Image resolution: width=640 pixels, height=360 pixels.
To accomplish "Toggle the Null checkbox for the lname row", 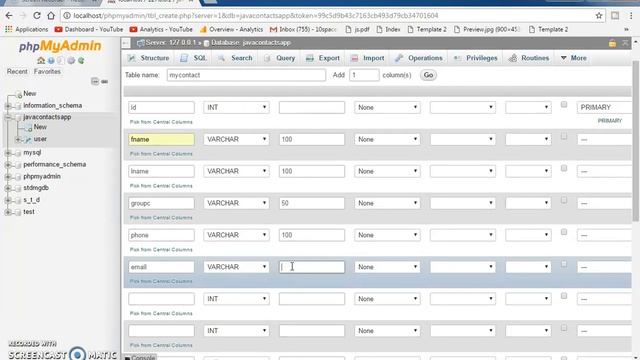I will point(564,168).
